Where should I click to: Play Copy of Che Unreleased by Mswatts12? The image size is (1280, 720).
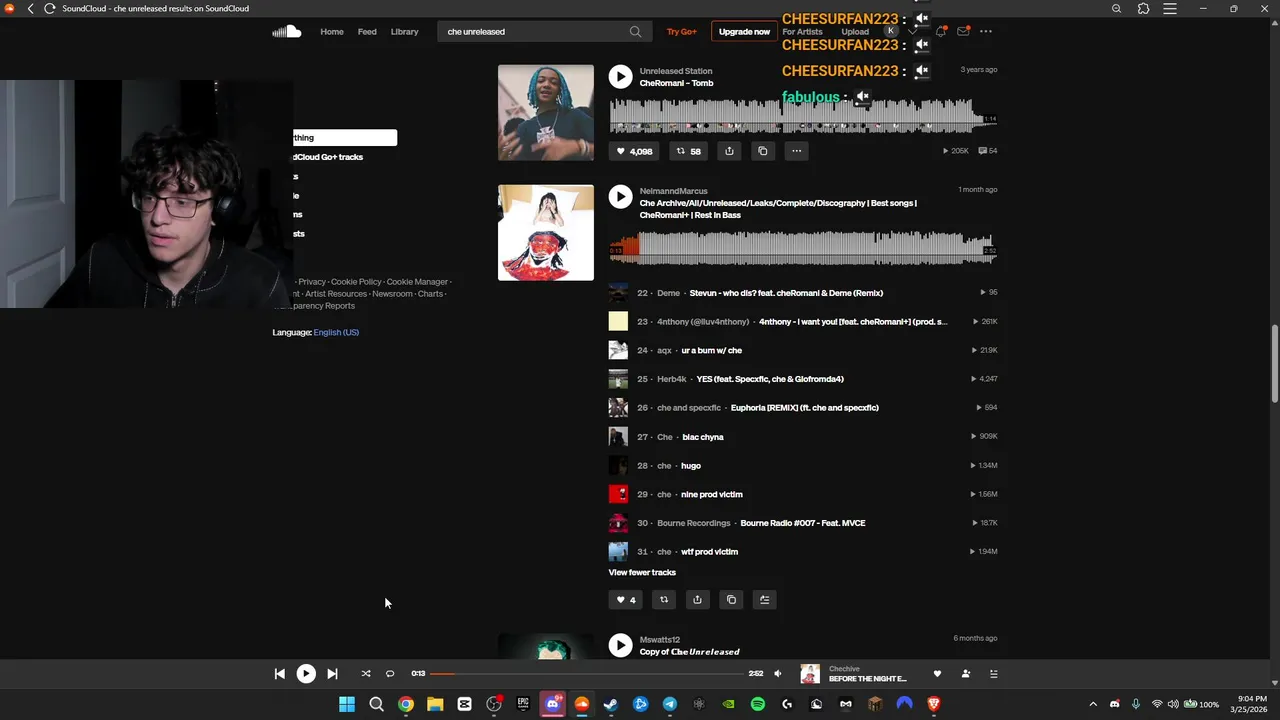(x=620, y=646)
